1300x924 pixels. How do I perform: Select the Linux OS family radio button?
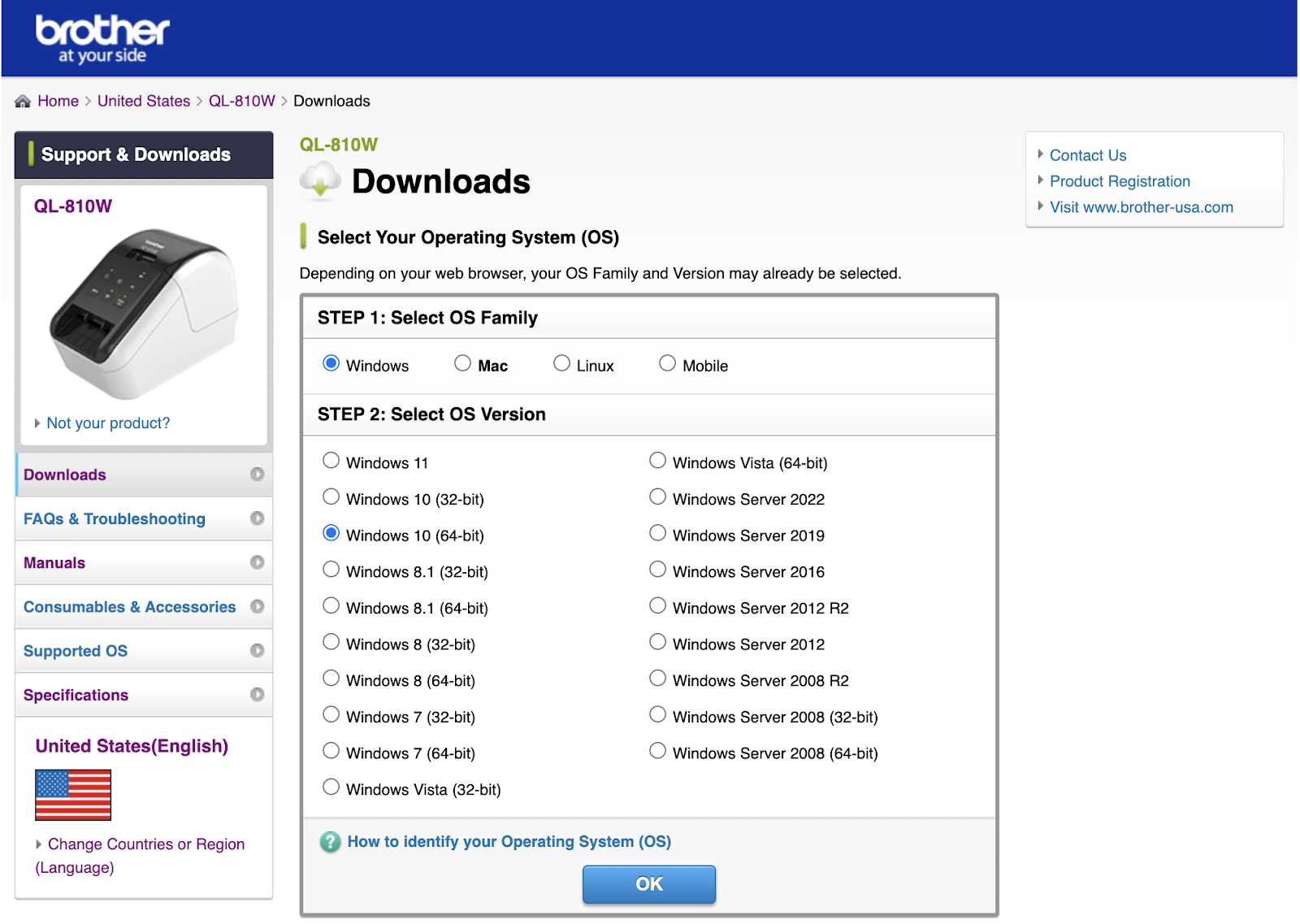(561, 363)
